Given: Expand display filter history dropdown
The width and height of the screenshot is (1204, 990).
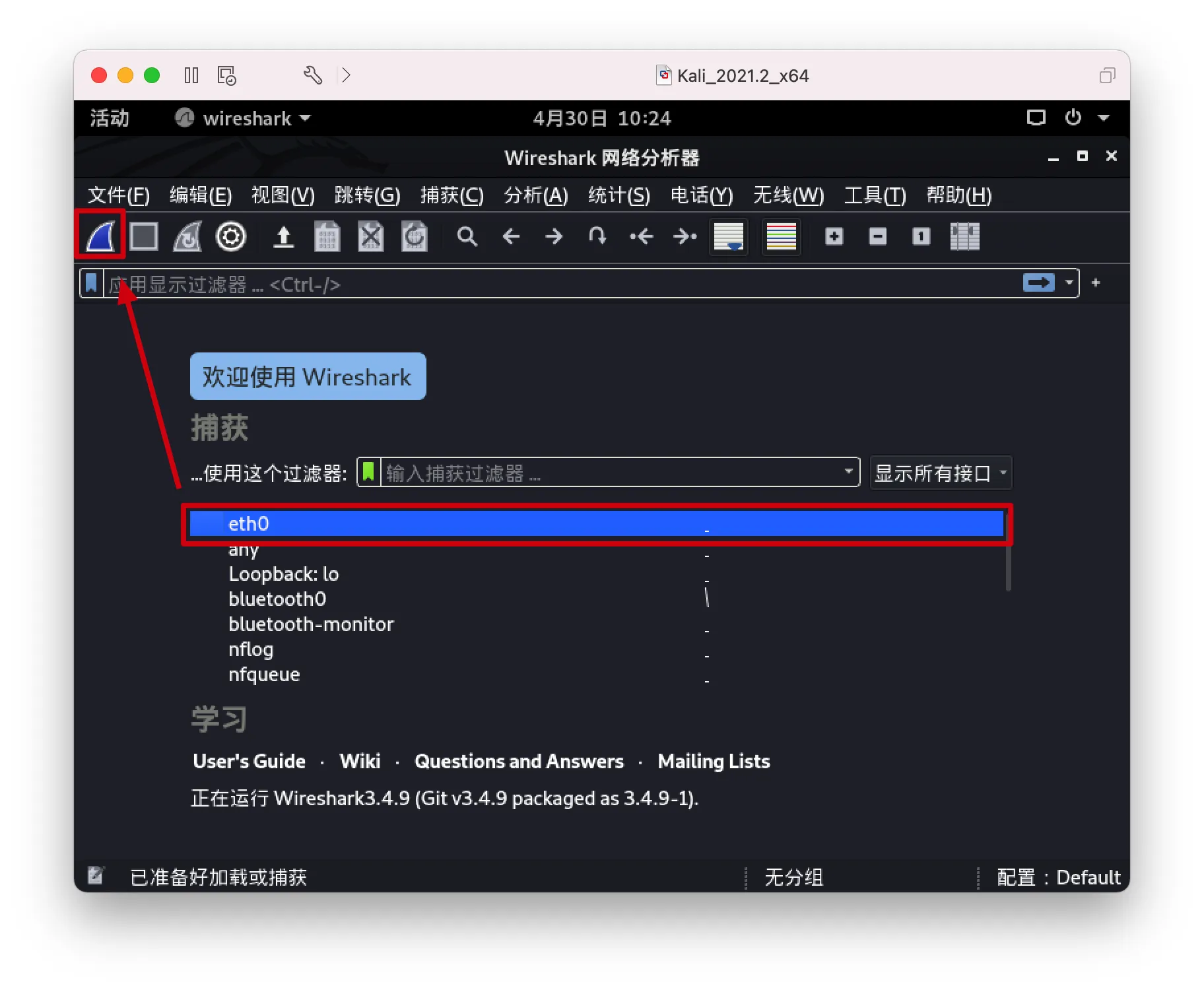Looking at the screenshot, I should (x=1069, y=283).
